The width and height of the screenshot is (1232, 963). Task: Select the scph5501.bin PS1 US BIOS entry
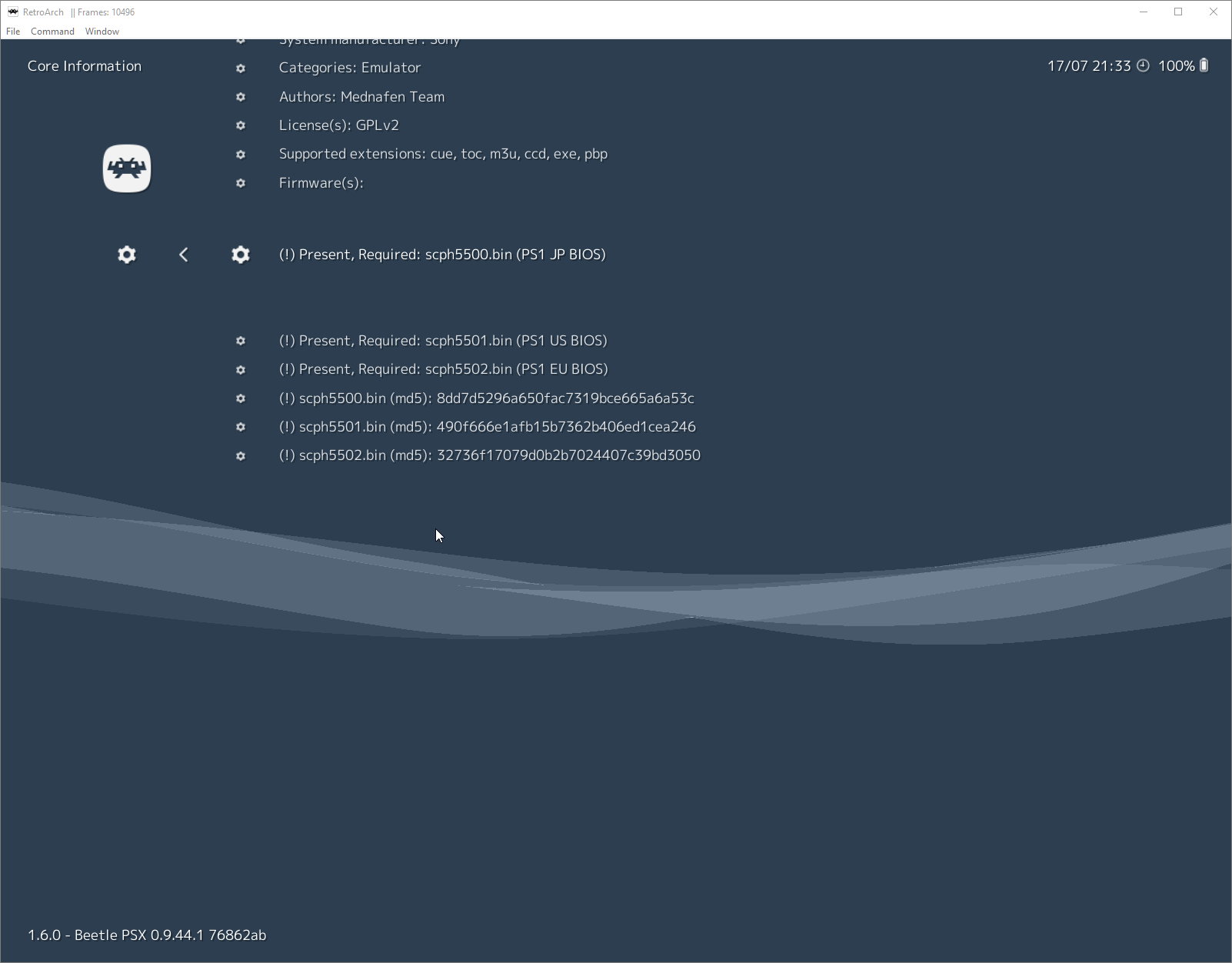click(x=443, y=341)
